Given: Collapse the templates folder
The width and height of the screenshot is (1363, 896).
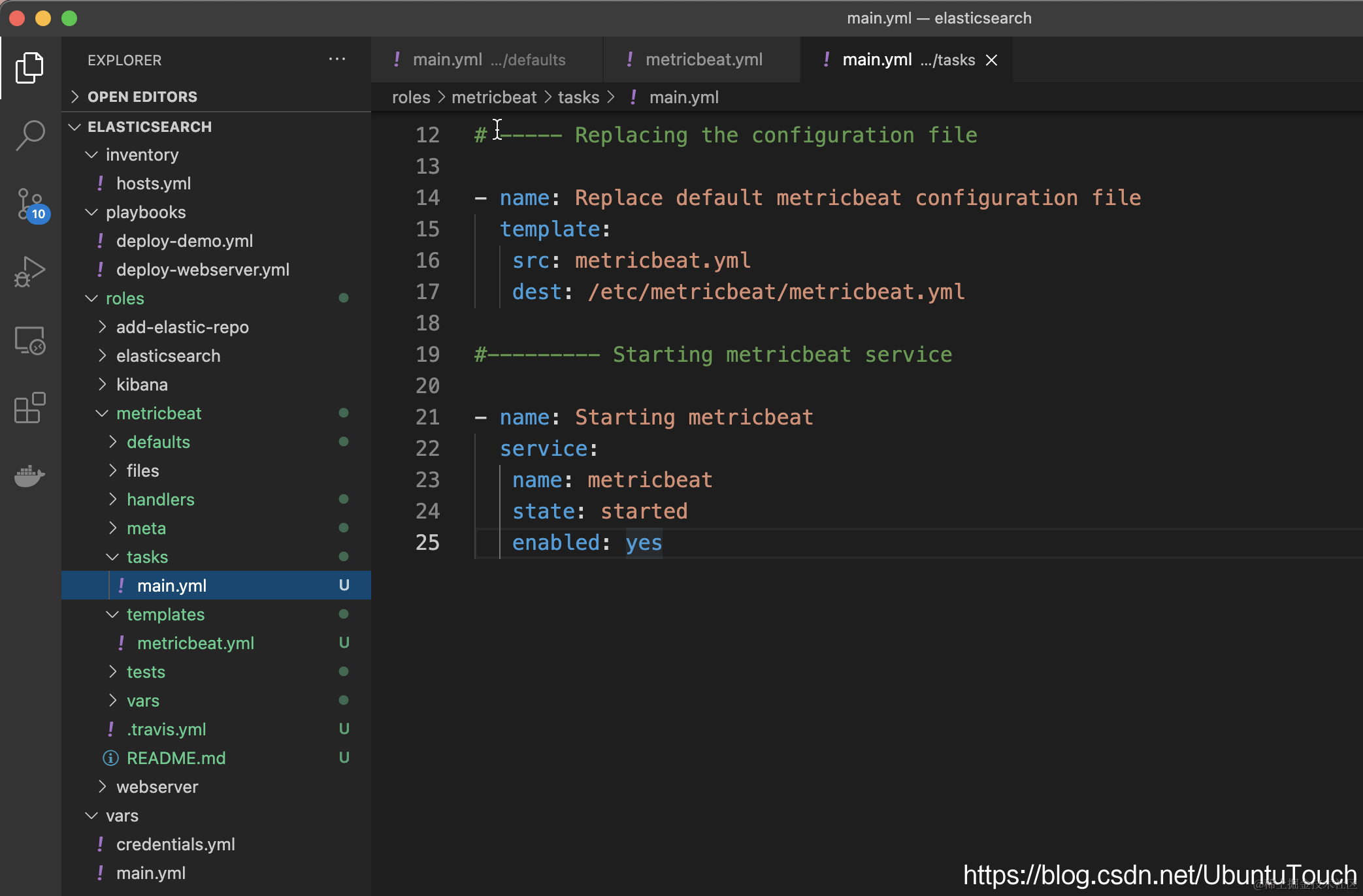Looking at the screenshot, I should [165, 615].
